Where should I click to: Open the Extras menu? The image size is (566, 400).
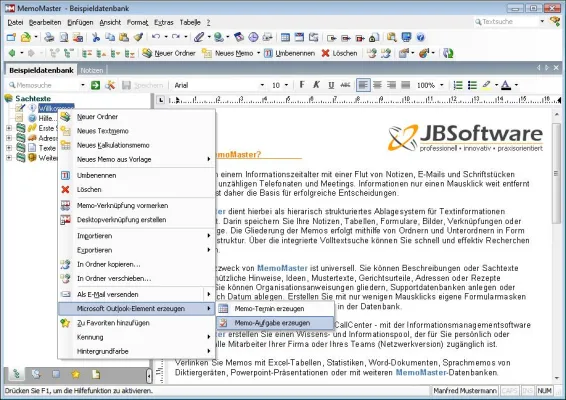[x=164, y=22]
